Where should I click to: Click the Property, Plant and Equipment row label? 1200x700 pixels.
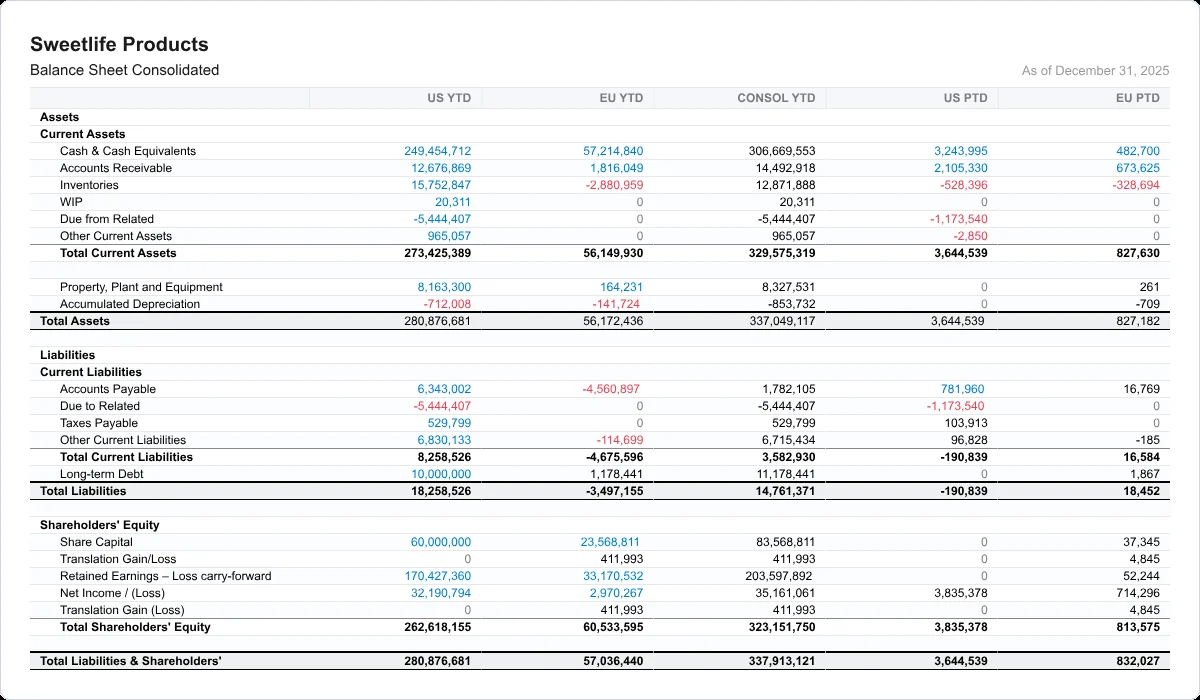[x=141, y=287]
